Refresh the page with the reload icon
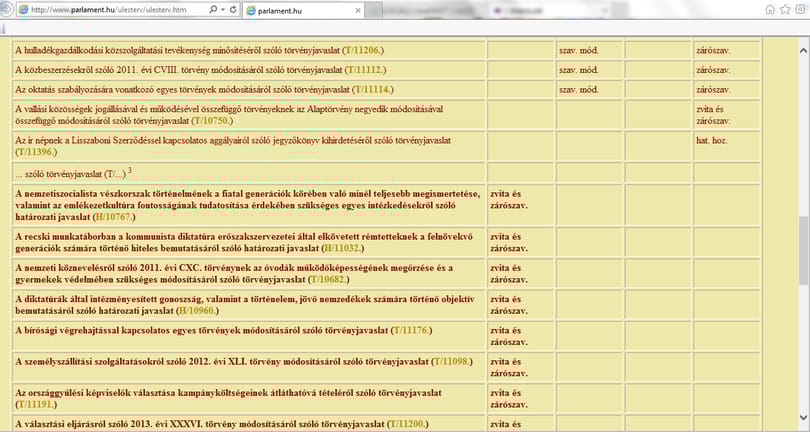Image resolution: width=810 pixels, height=432 pixels. point(233,9)
